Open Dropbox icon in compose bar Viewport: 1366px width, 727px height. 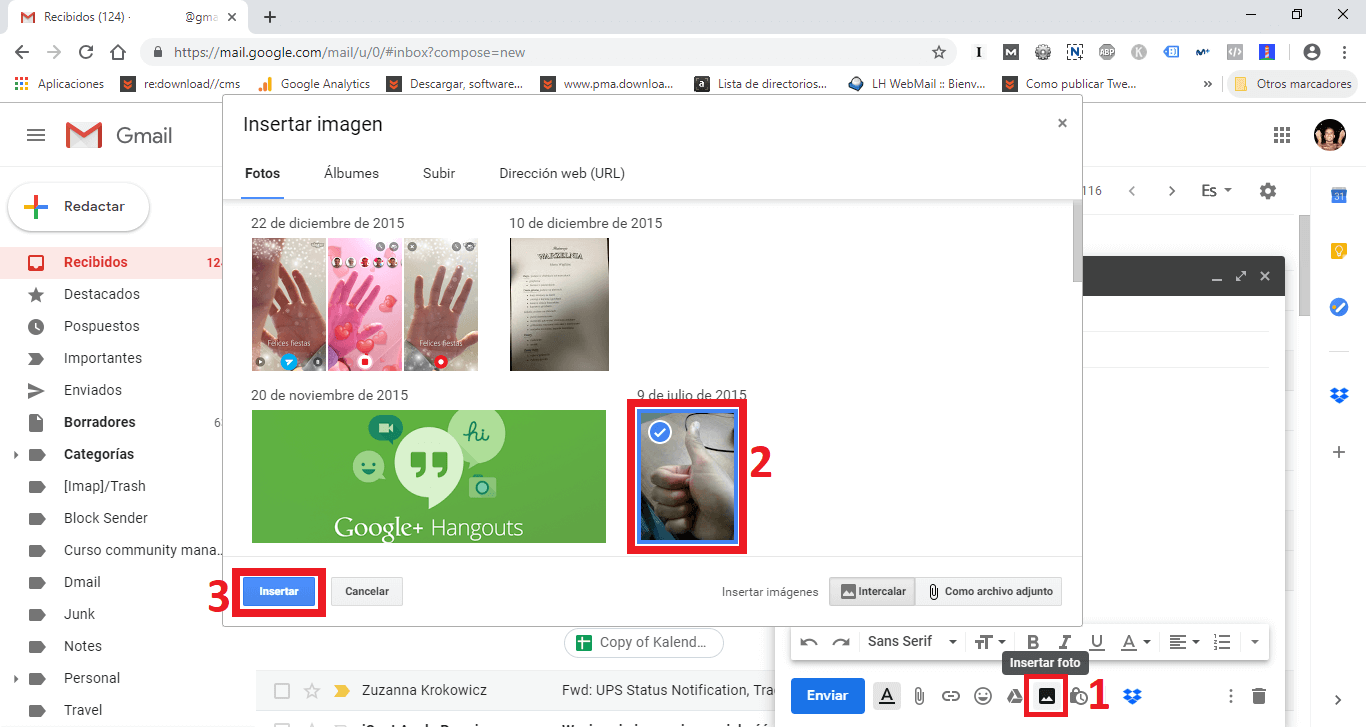pyautogui.click(x=1132, y=696)
